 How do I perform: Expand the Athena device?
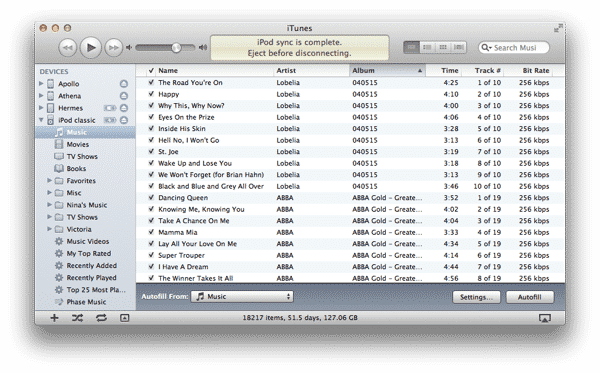[41, 96]
